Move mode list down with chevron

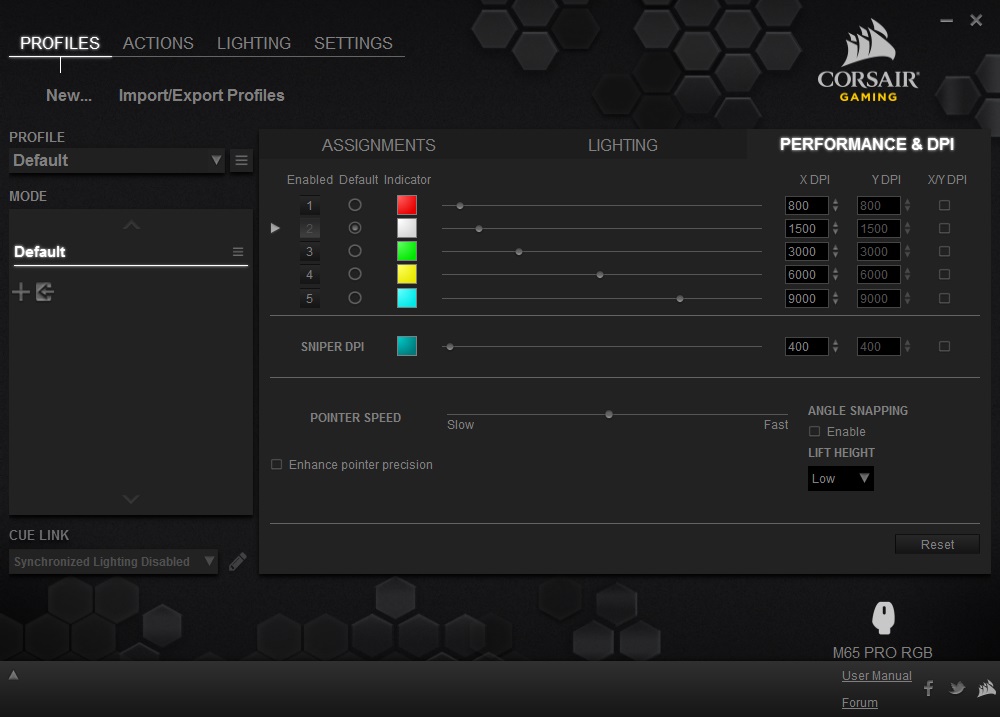[x=131, y=499]
